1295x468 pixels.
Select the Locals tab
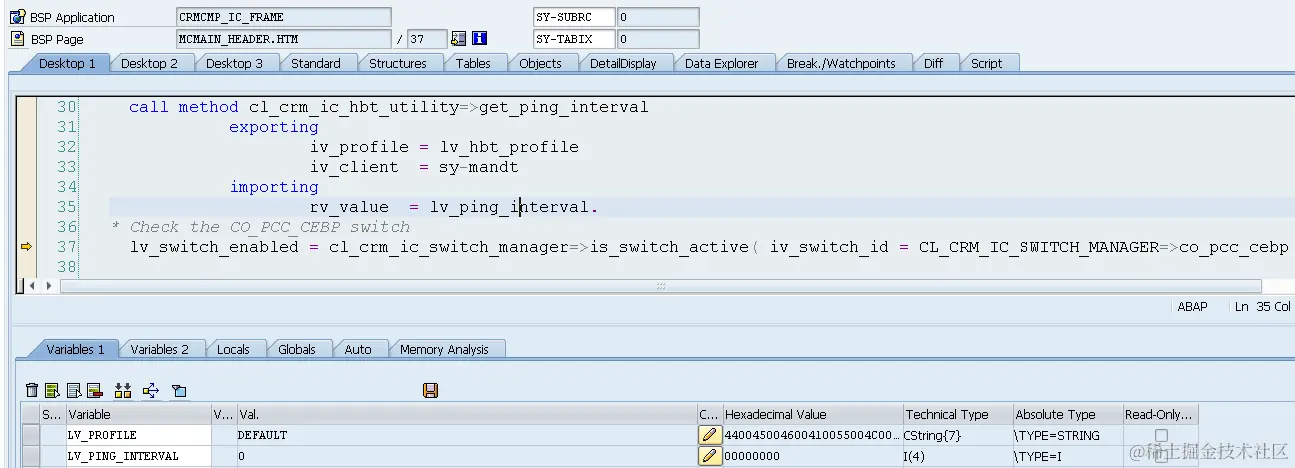[233, 349]
